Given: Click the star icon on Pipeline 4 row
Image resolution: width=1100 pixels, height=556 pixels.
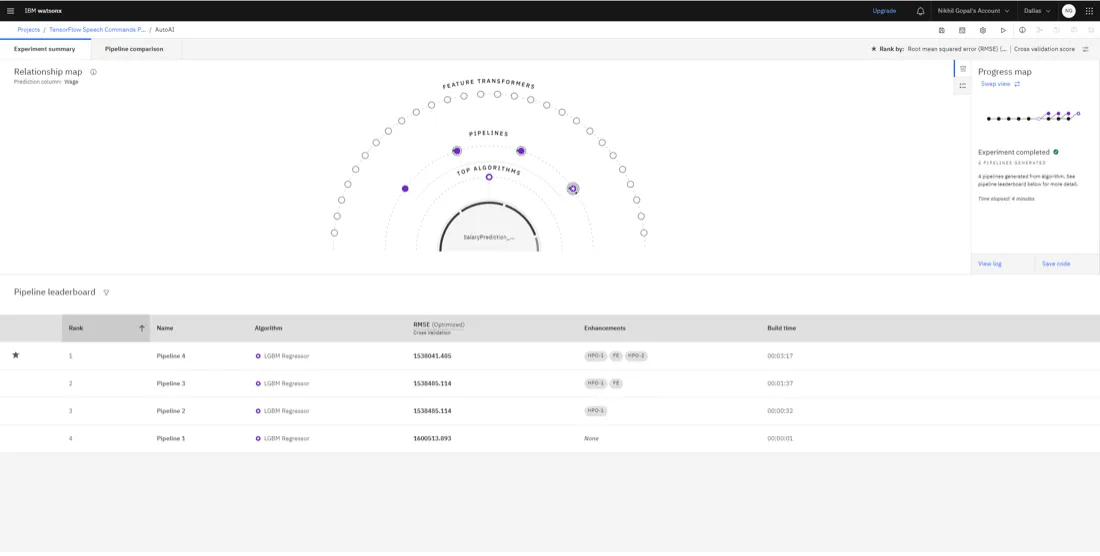Looking at the screenshot, I should [15, 355].
